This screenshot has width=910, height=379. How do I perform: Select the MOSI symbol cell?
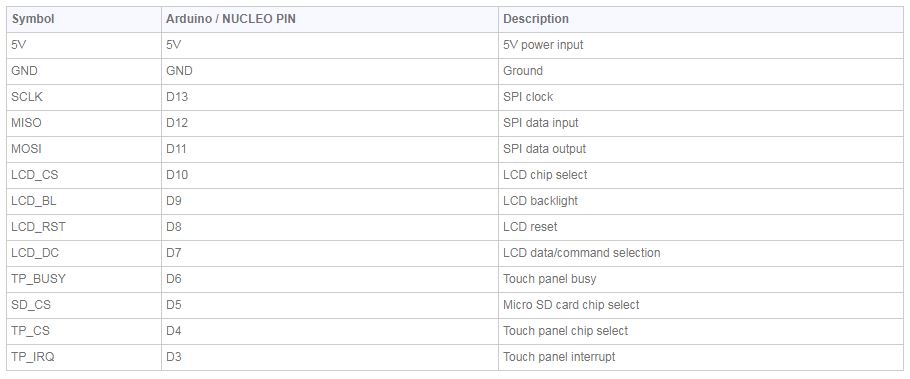pyautogui.click(x=84, y=149)
